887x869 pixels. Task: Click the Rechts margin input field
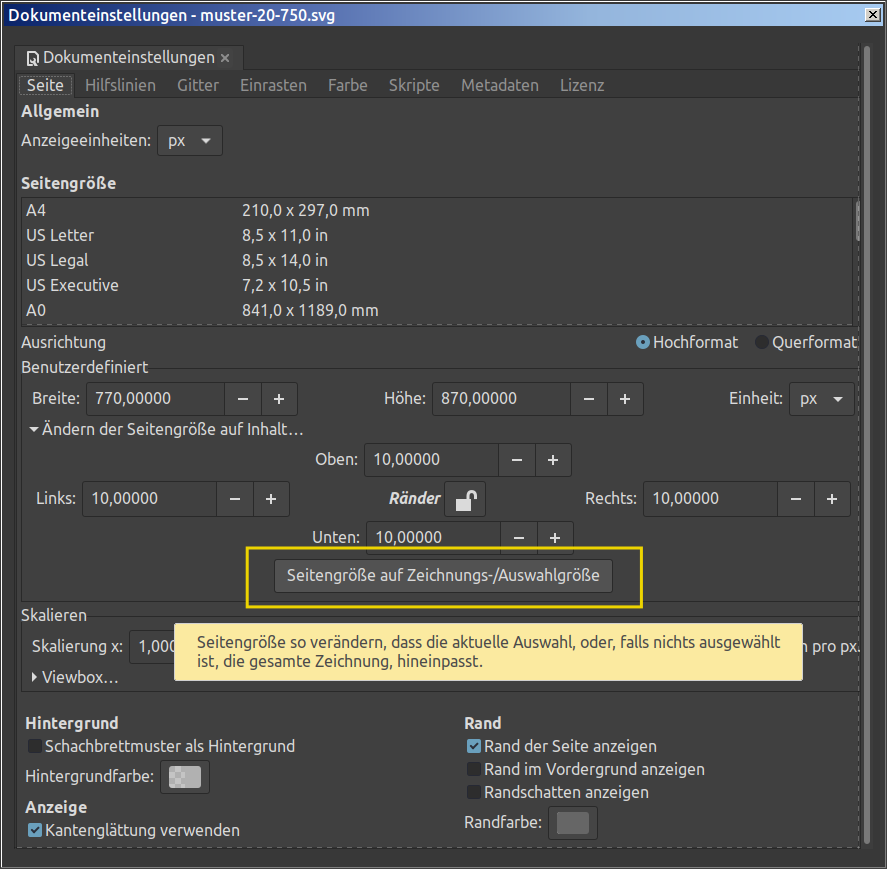[711, 499]
